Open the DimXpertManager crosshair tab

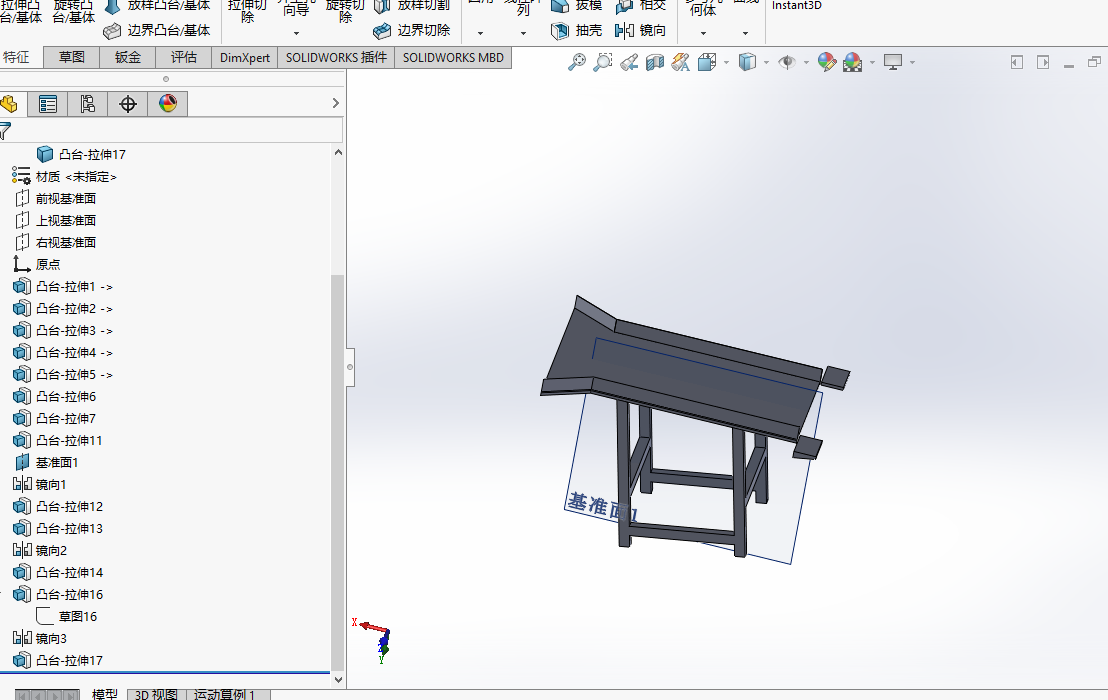pyautogui.click(x=127, y=104)
